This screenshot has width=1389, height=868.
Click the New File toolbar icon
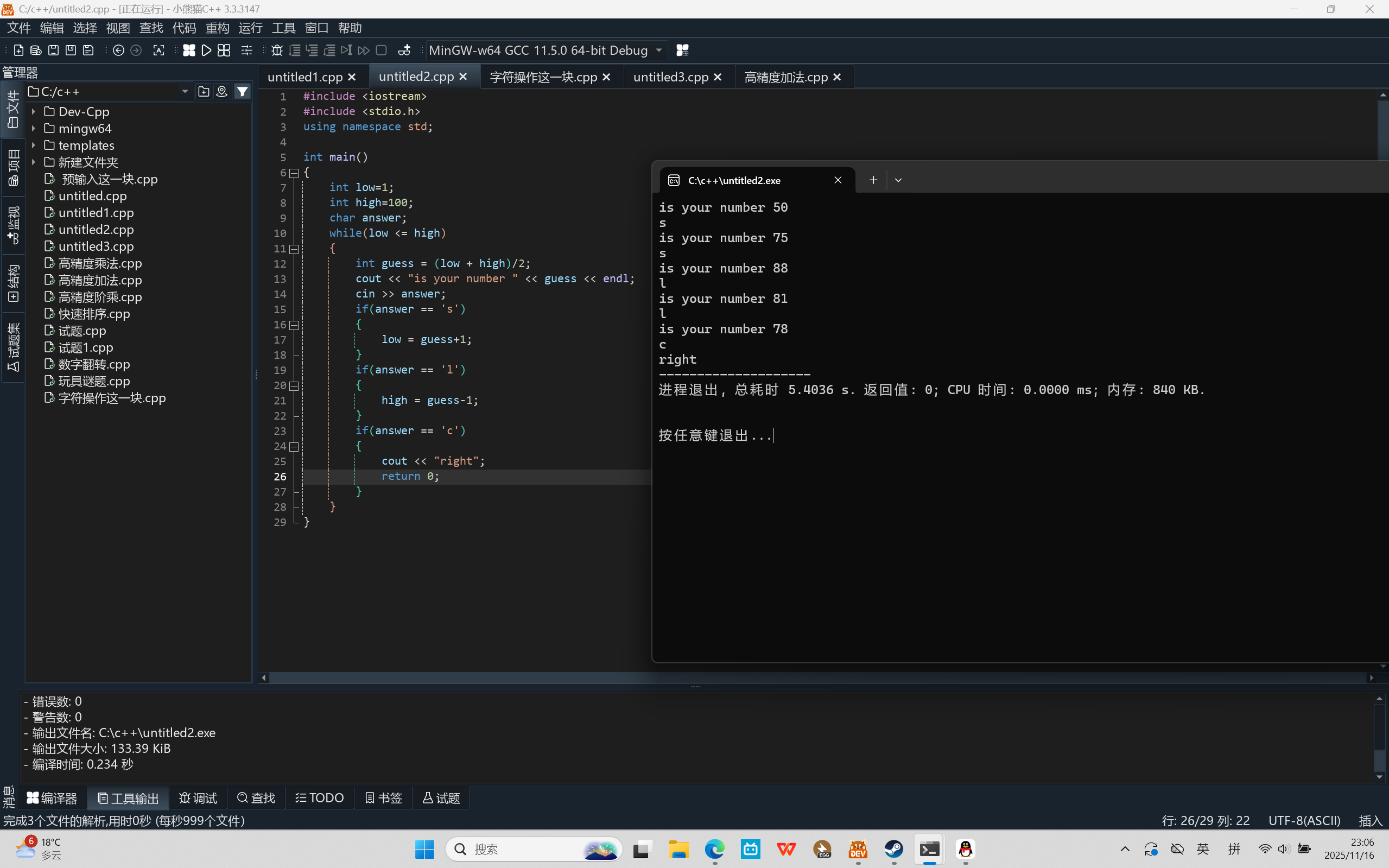(18, 50)
